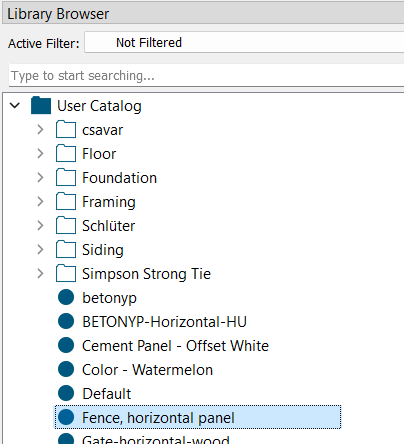Screen dimensions: 404x444
Task: Select the csavar folder icon
Action: point(66,129)
